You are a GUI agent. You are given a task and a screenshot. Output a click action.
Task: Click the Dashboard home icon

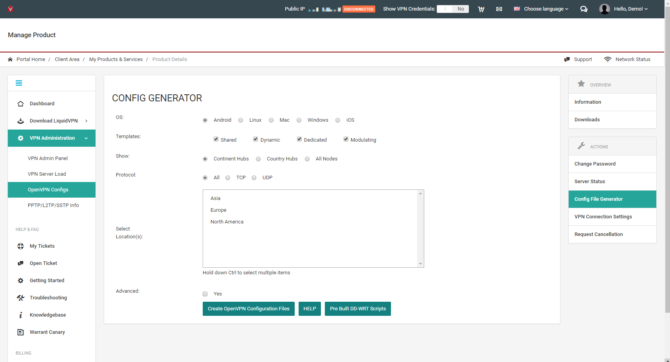[20, 104]
